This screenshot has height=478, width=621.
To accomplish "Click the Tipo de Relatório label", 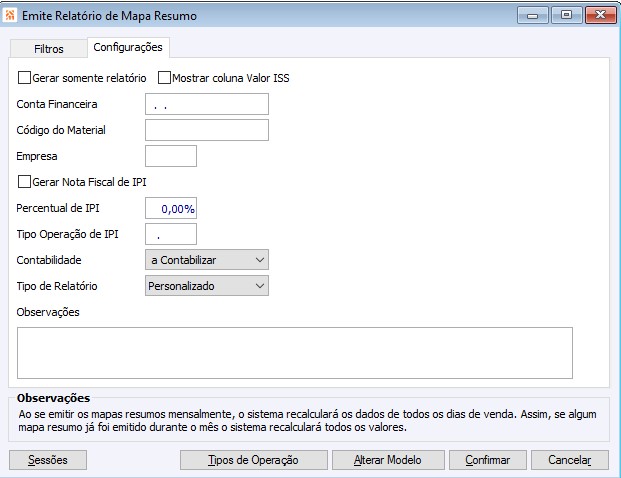I will (x=57, y=286).
